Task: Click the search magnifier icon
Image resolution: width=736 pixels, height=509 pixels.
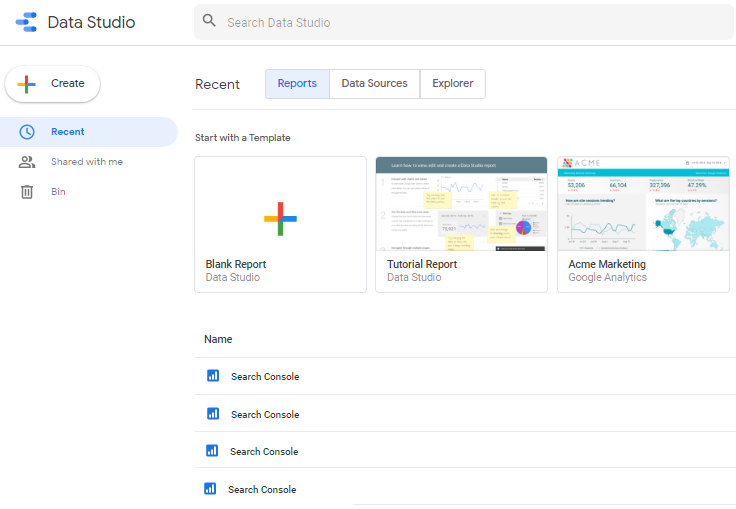Action: click(209, 20)
